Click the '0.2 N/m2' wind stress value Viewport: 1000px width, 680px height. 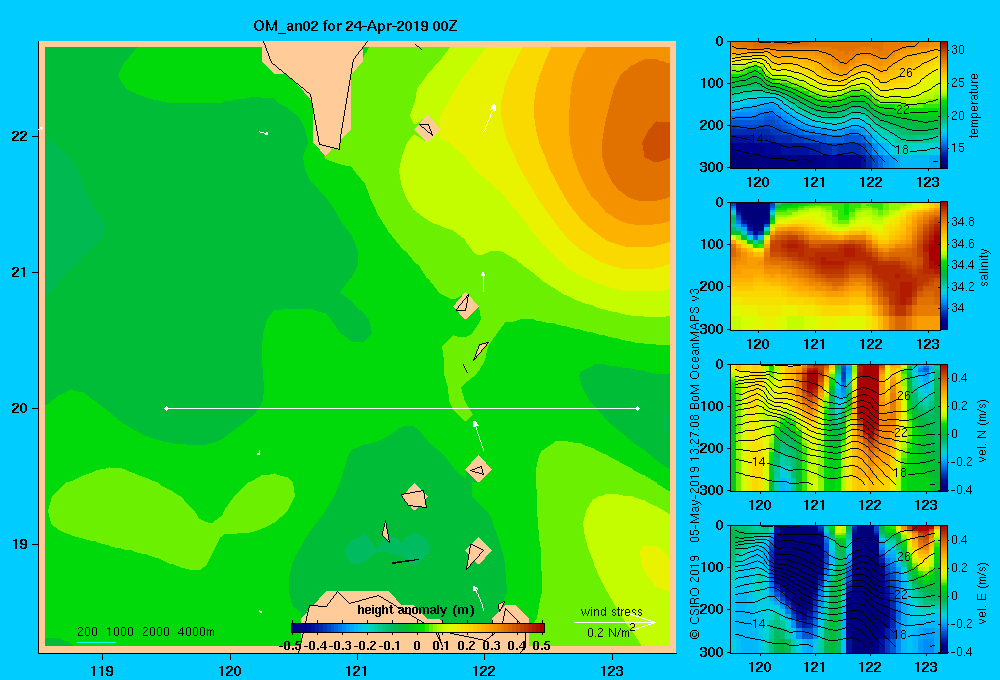(611, 632)
